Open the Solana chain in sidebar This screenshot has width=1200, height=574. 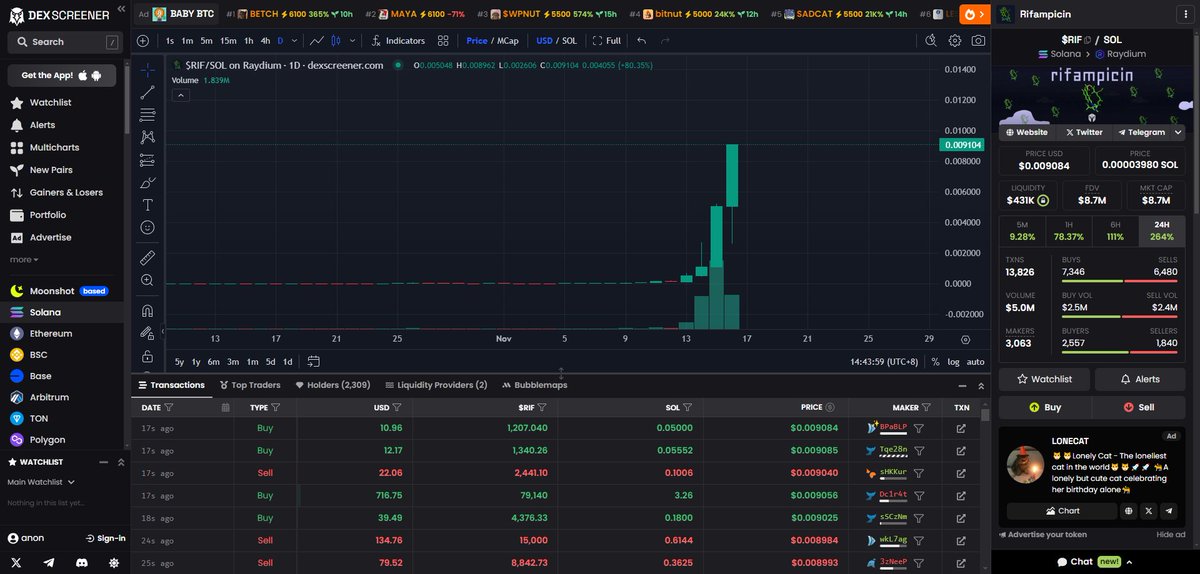click(x=45, y=312)
